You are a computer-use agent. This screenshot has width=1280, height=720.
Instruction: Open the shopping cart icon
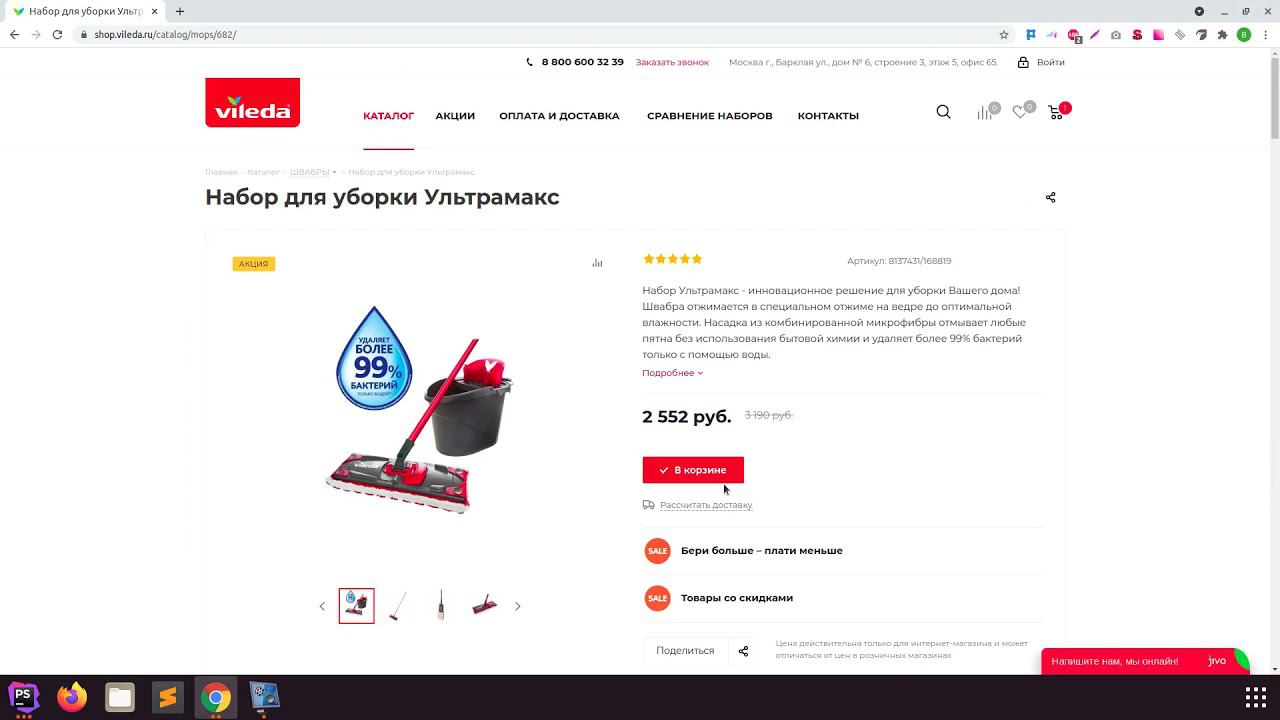tap(1055, 113)
